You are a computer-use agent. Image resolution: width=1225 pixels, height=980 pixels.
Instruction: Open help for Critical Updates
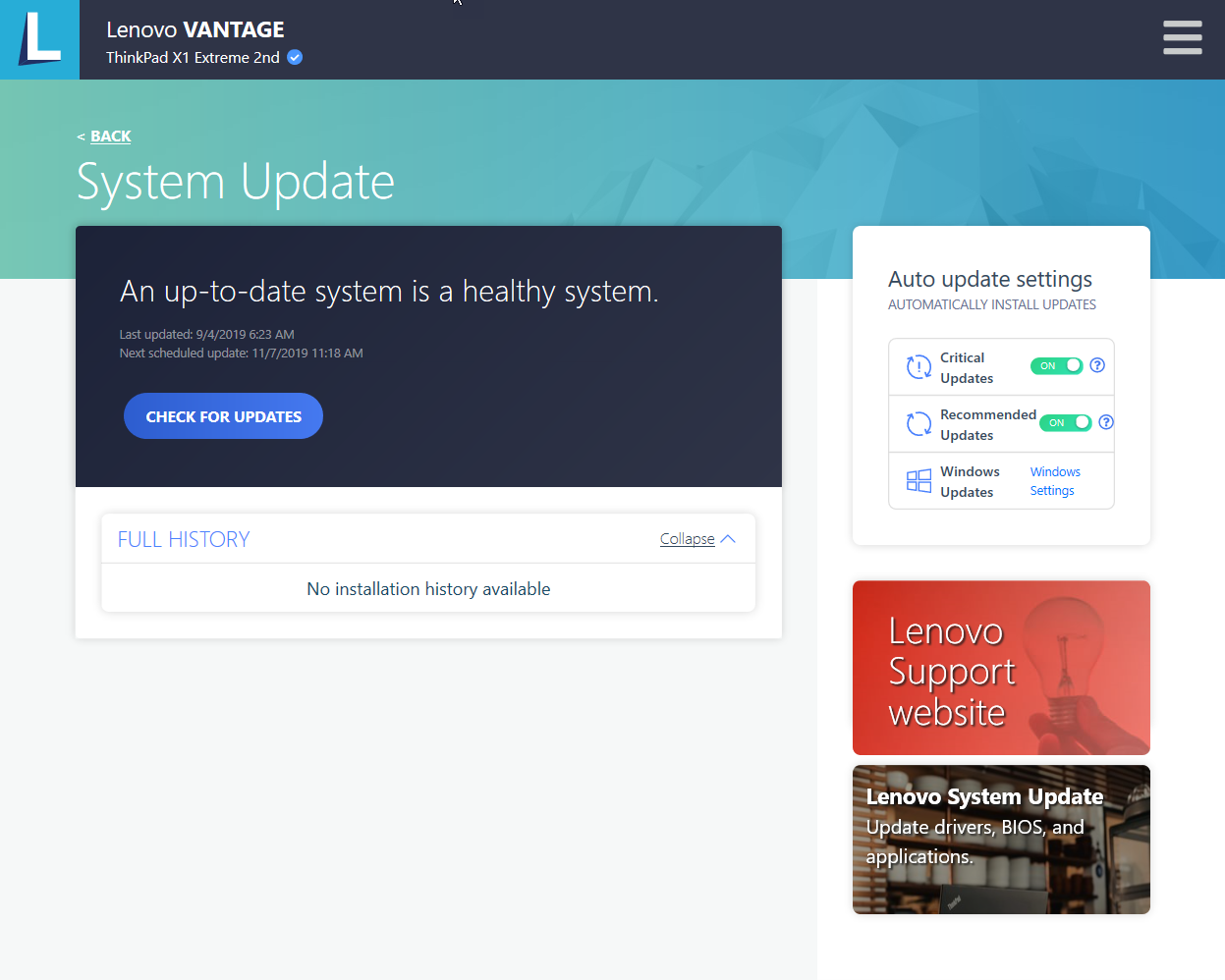click(x=1097, y=365)
